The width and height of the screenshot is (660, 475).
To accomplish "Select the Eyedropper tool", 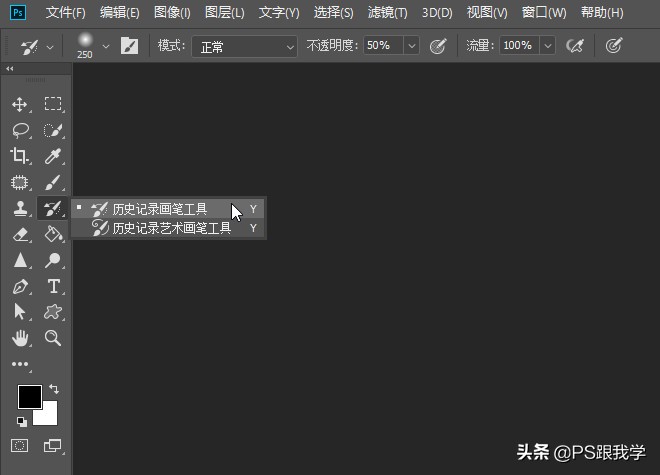I will [x=53, y=156].
